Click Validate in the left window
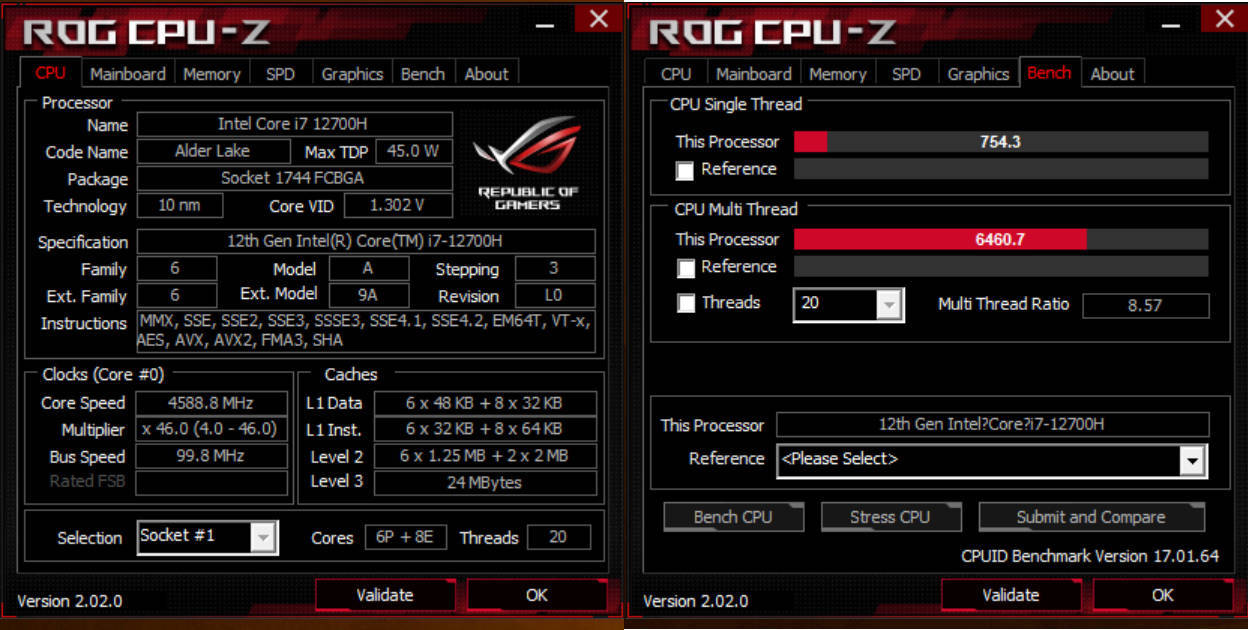 tap(385, 595)
